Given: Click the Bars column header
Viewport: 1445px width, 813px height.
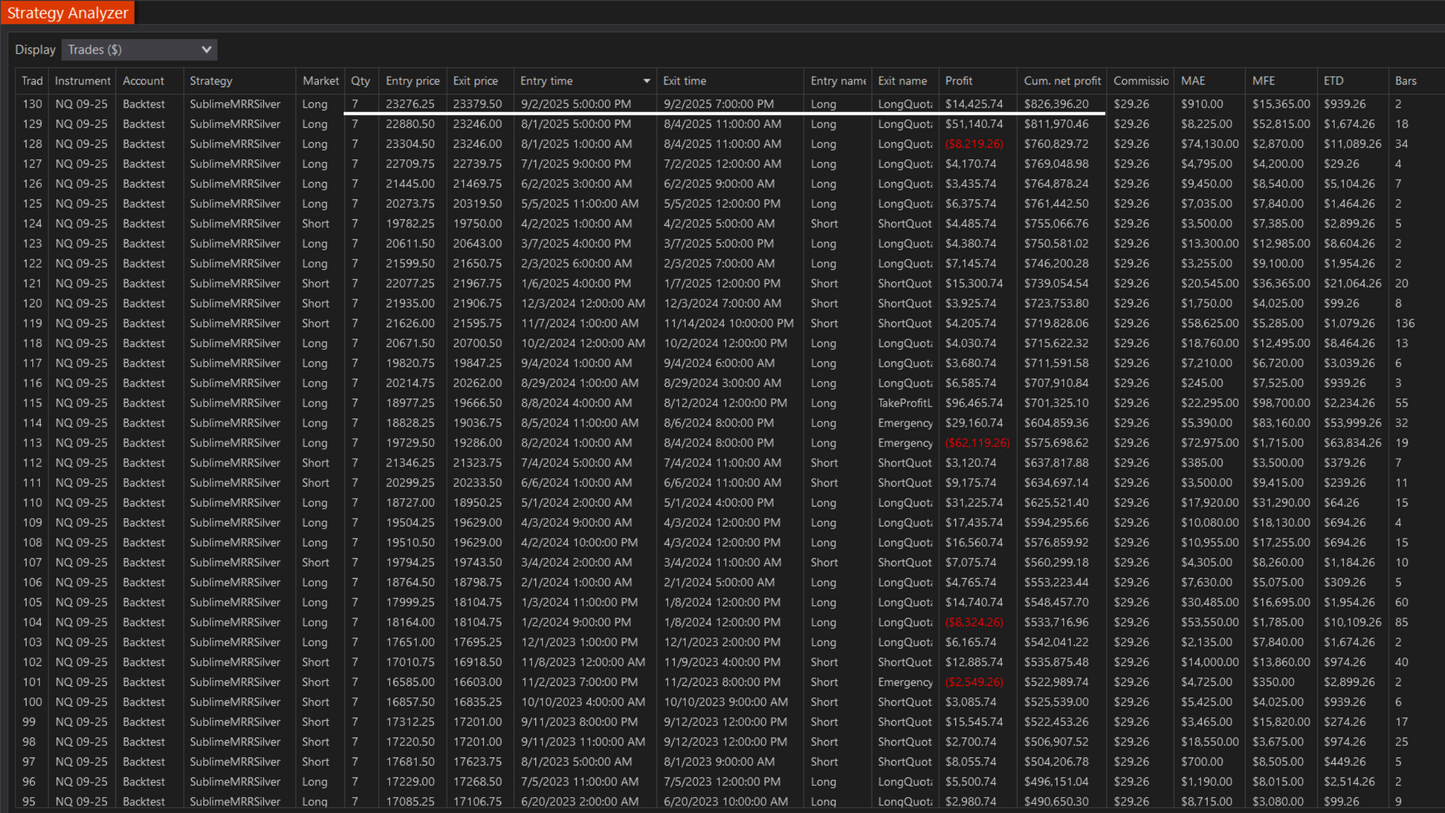Looking at the screenshot, I should tap(1405, 81).
